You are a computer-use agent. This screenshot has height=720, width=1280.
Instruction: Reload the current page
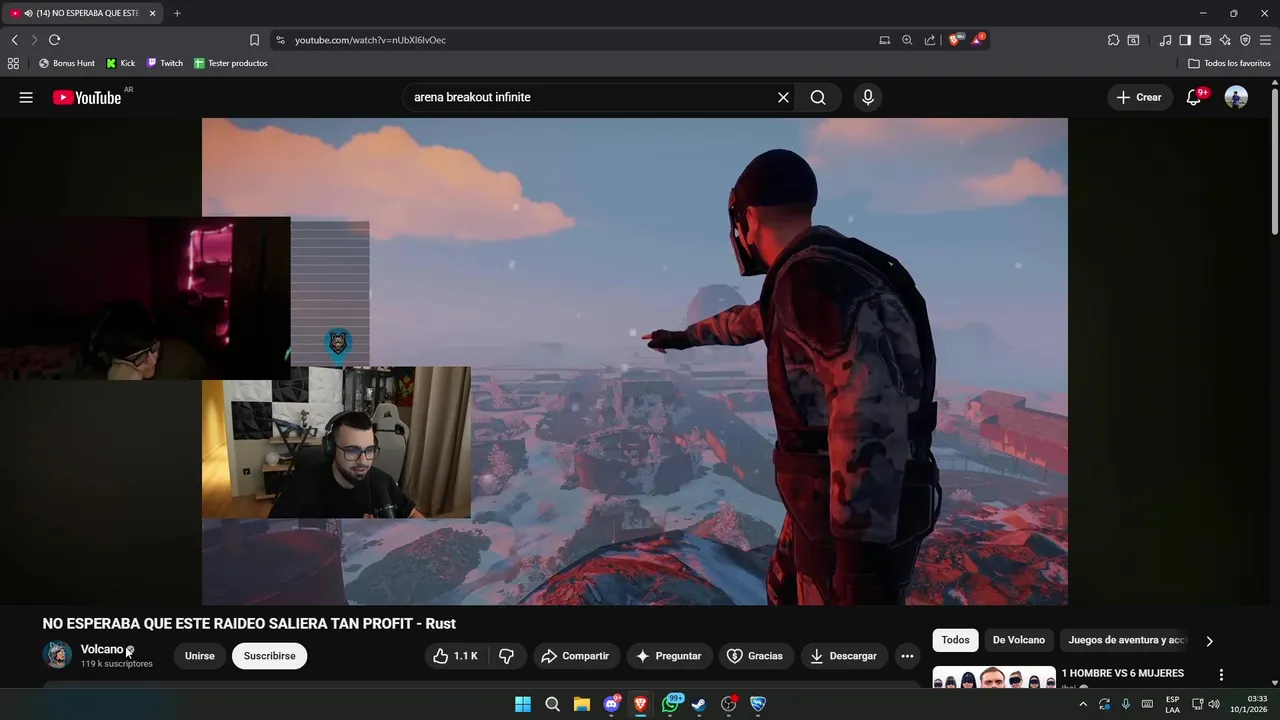54,40
